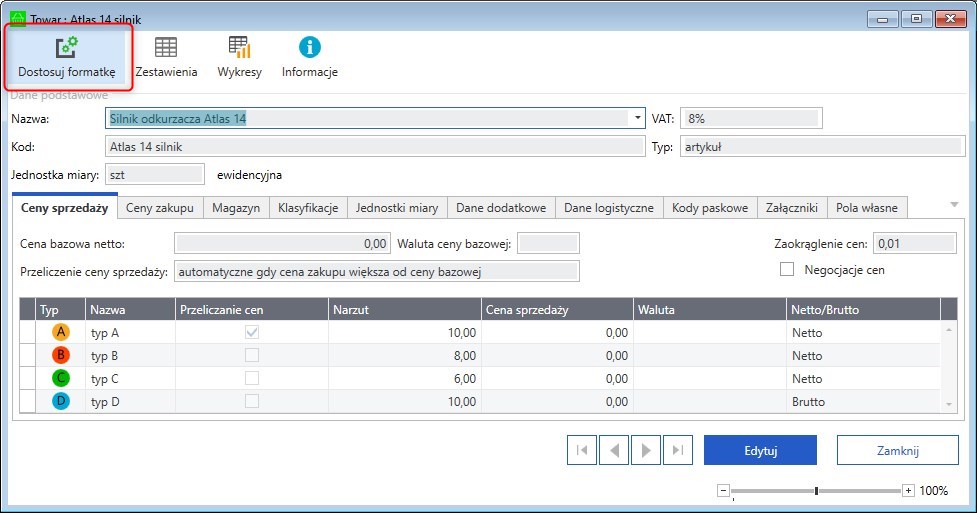Enable the Negocjacje cen checkbox

[787, 269]
